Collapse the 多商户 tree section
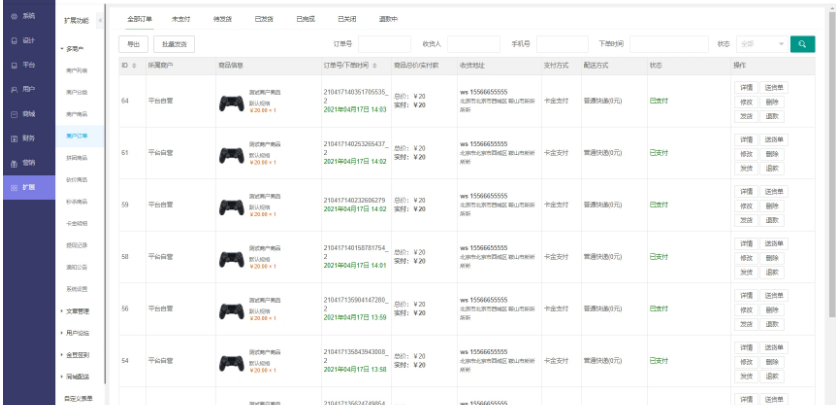Viewport: 839px width, 405px height. pyautogui.click(x=73, y=49)
